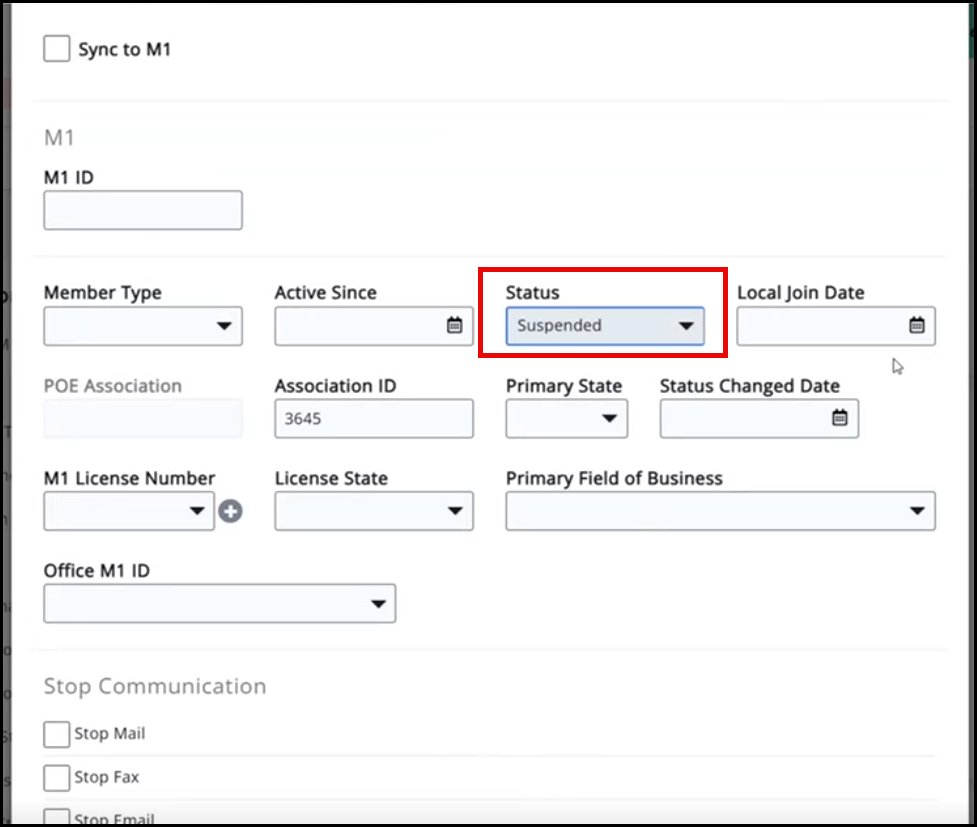Enable the Sync to M1 checkbox
This screenshot has height=827, width=977.
pyautogui.click(x=57, y=48)
